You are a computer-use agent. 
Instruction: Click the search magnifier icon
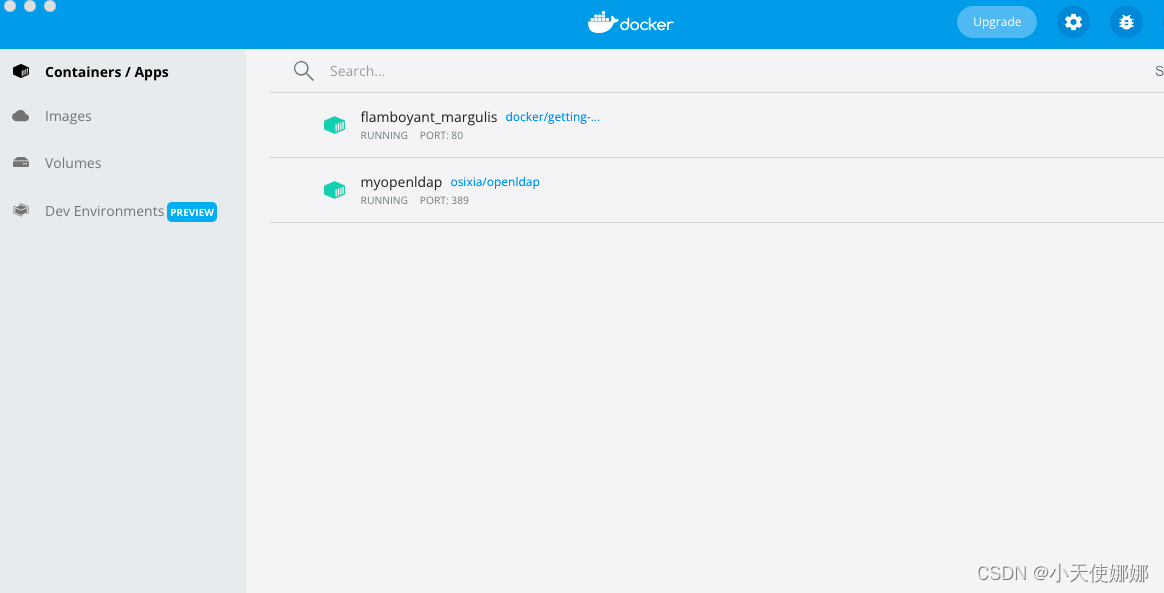(304, 71)
